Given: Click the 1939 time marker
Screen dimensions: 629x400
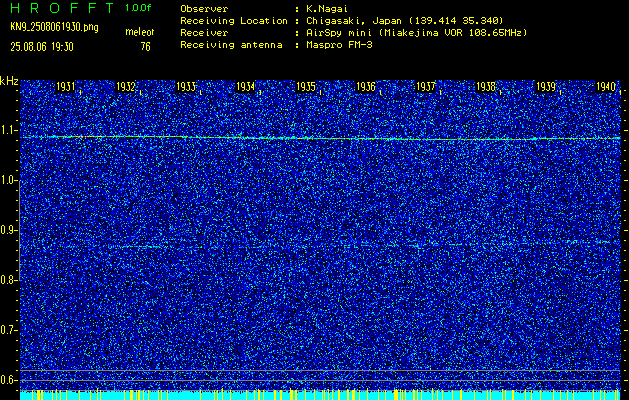Looking at the screenshot, I should coord(546,86).
